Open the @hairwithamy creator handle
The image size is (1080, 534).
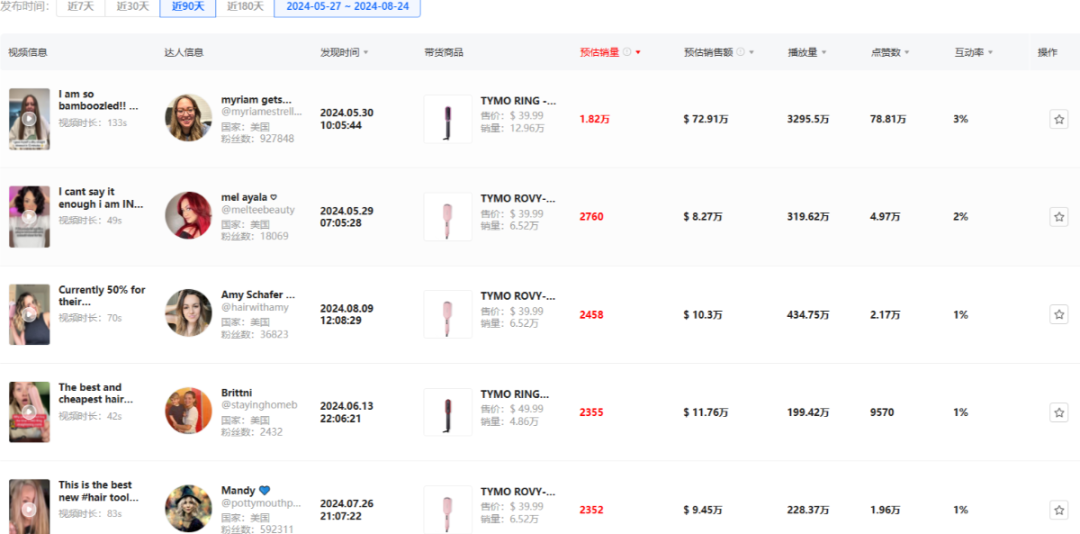(257, 308)
